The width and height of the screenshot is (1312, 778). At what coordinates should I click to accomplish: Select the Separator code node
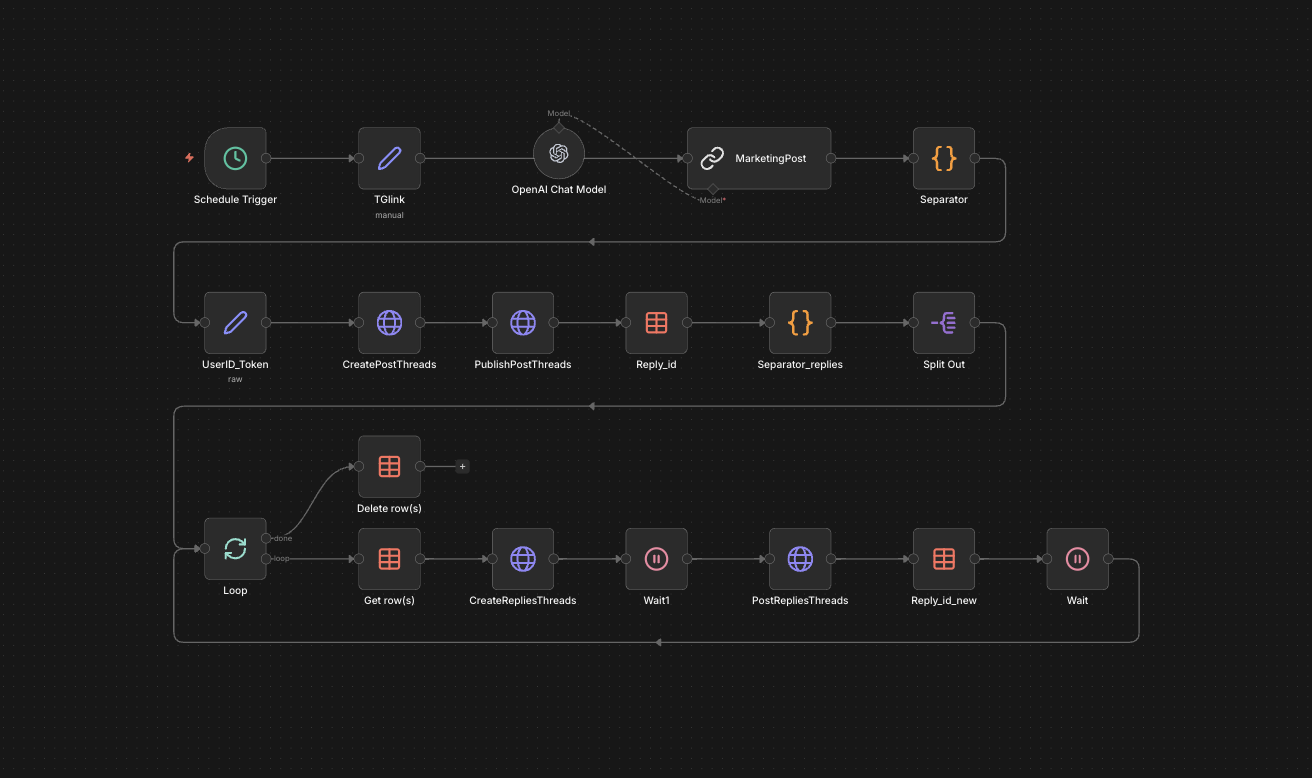click(x=943, y=158)
